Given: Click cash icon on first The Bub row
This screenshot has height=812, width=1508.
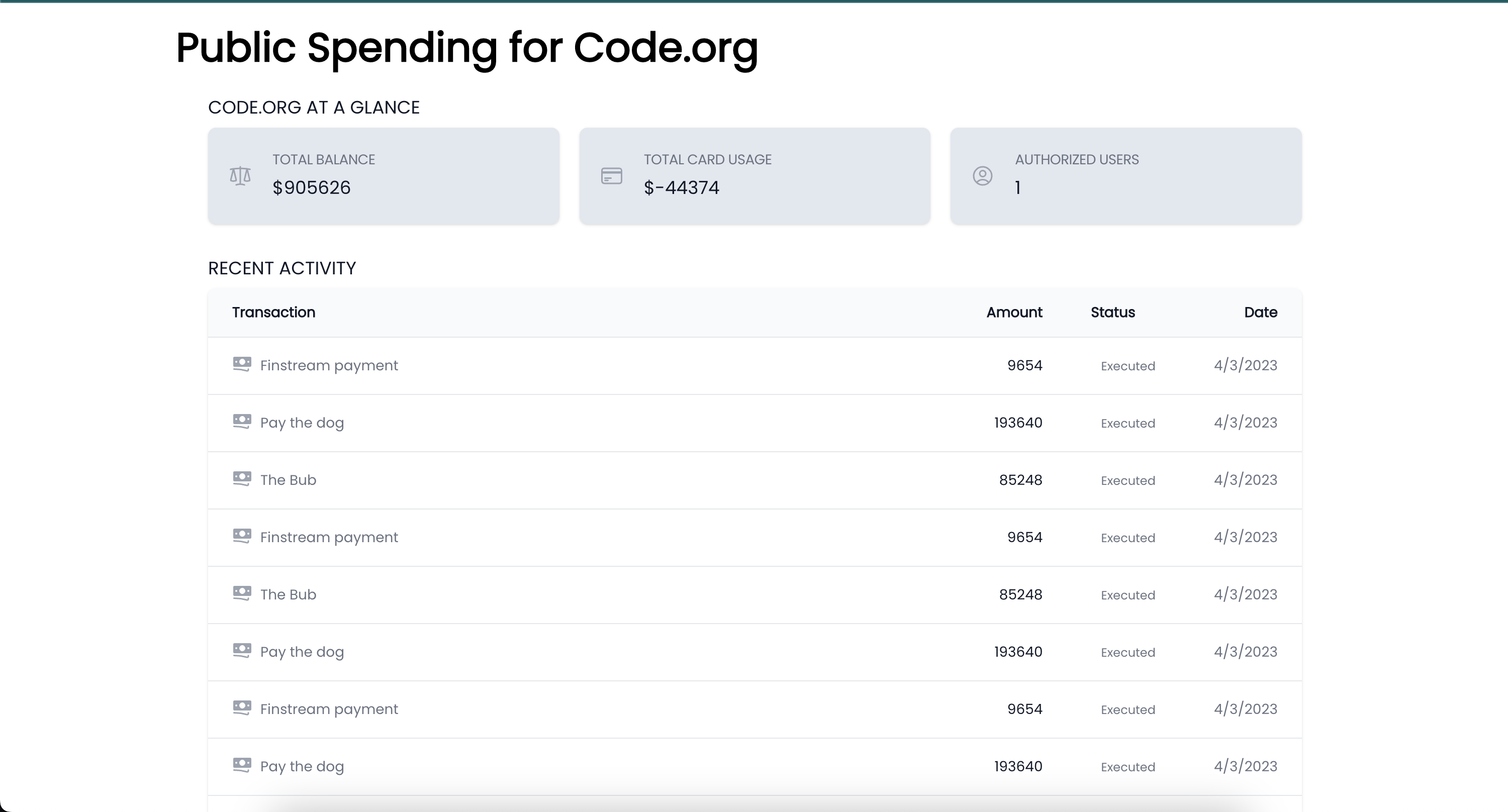Looking at the screenshot, I should pos(242,479).
